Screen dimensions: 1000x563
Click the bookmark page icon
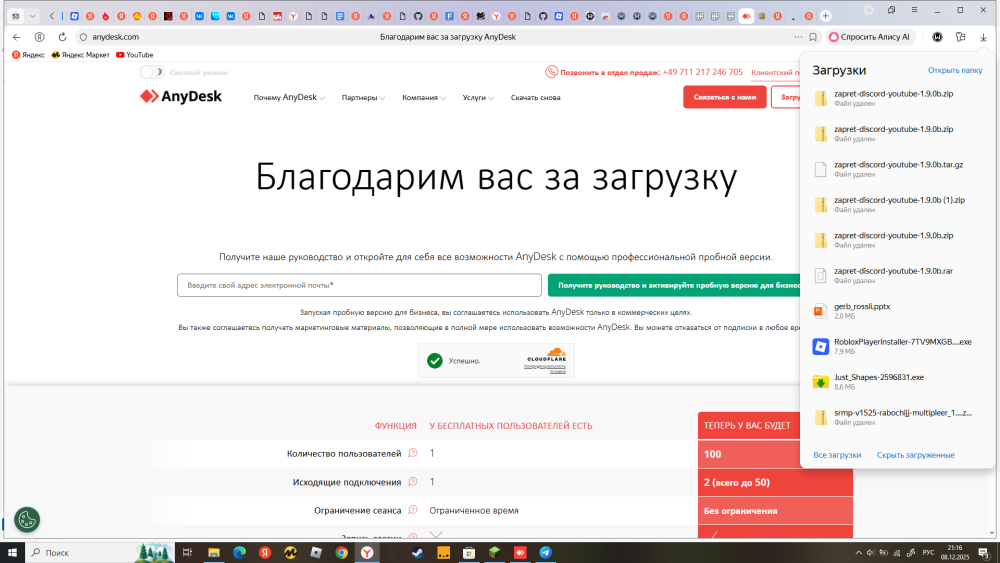point(813,37)
